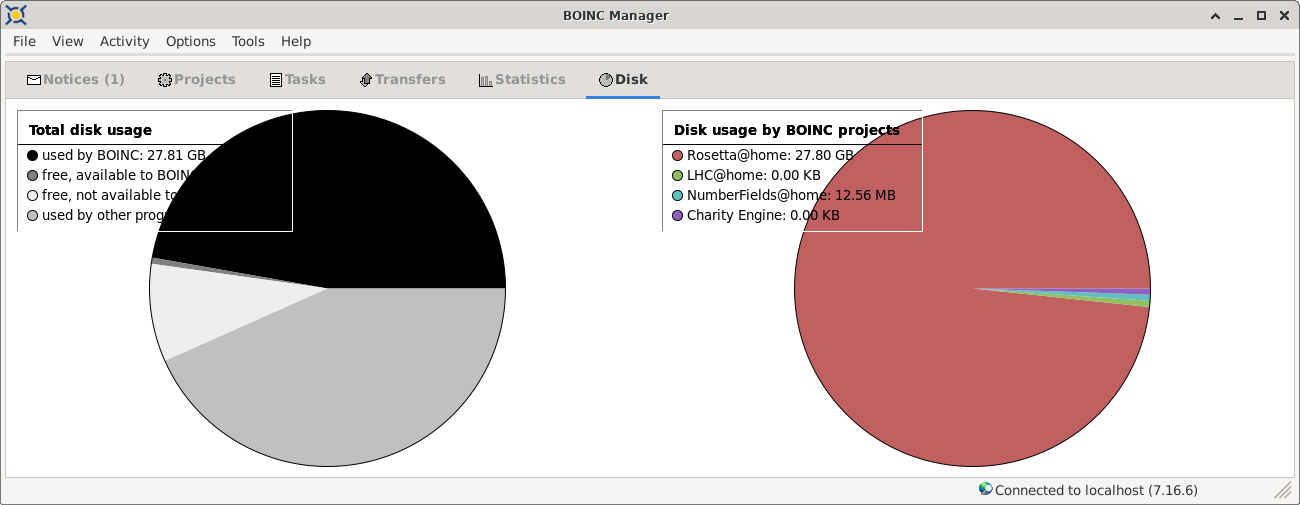The height and width of the screenshot is (505, 1300).
Task: Click the globe connection status icon
Action: pos(985,490)
